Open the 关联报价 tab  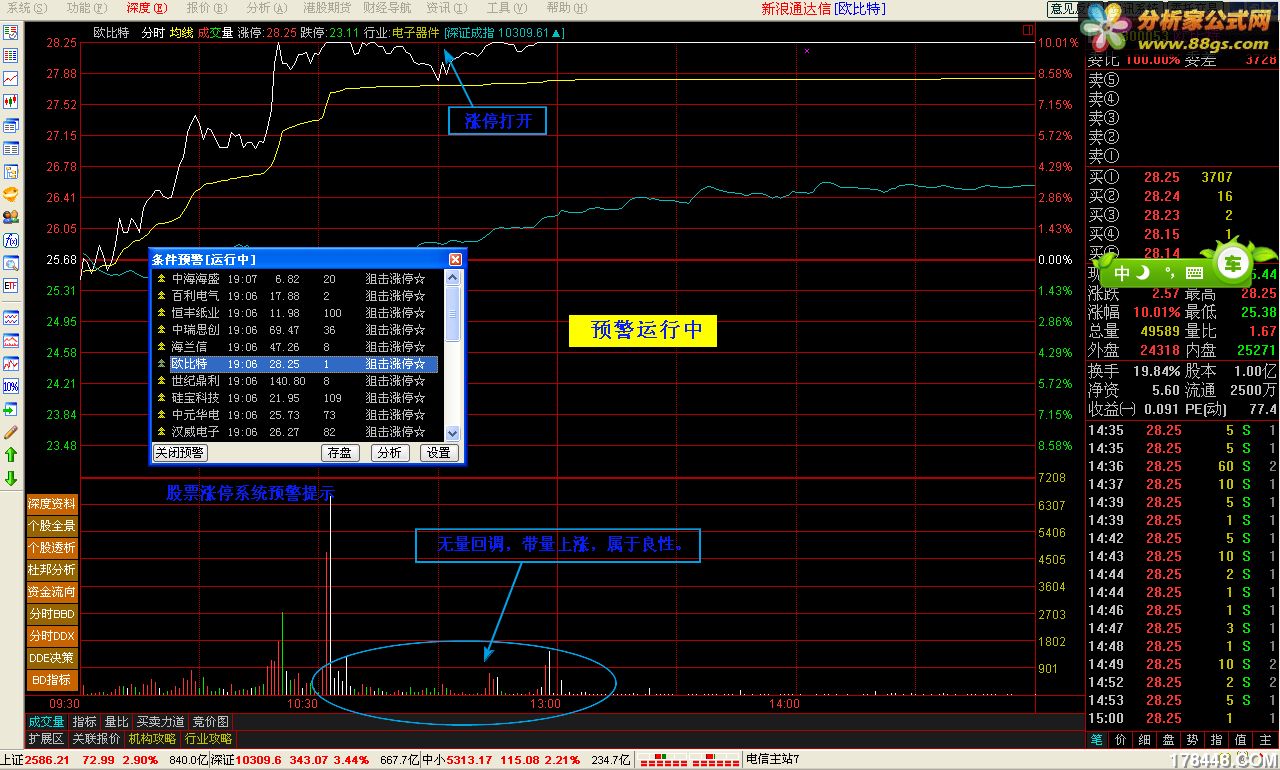tap(96, 739)
